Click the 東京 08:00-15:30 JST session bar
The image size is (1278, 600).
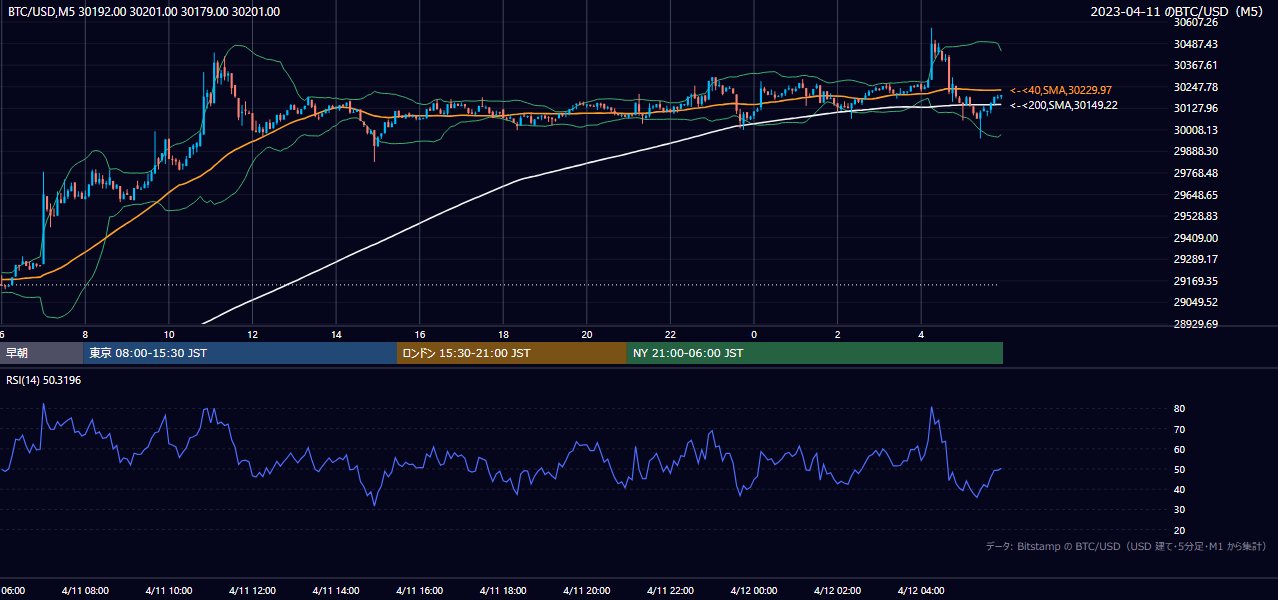240,353
